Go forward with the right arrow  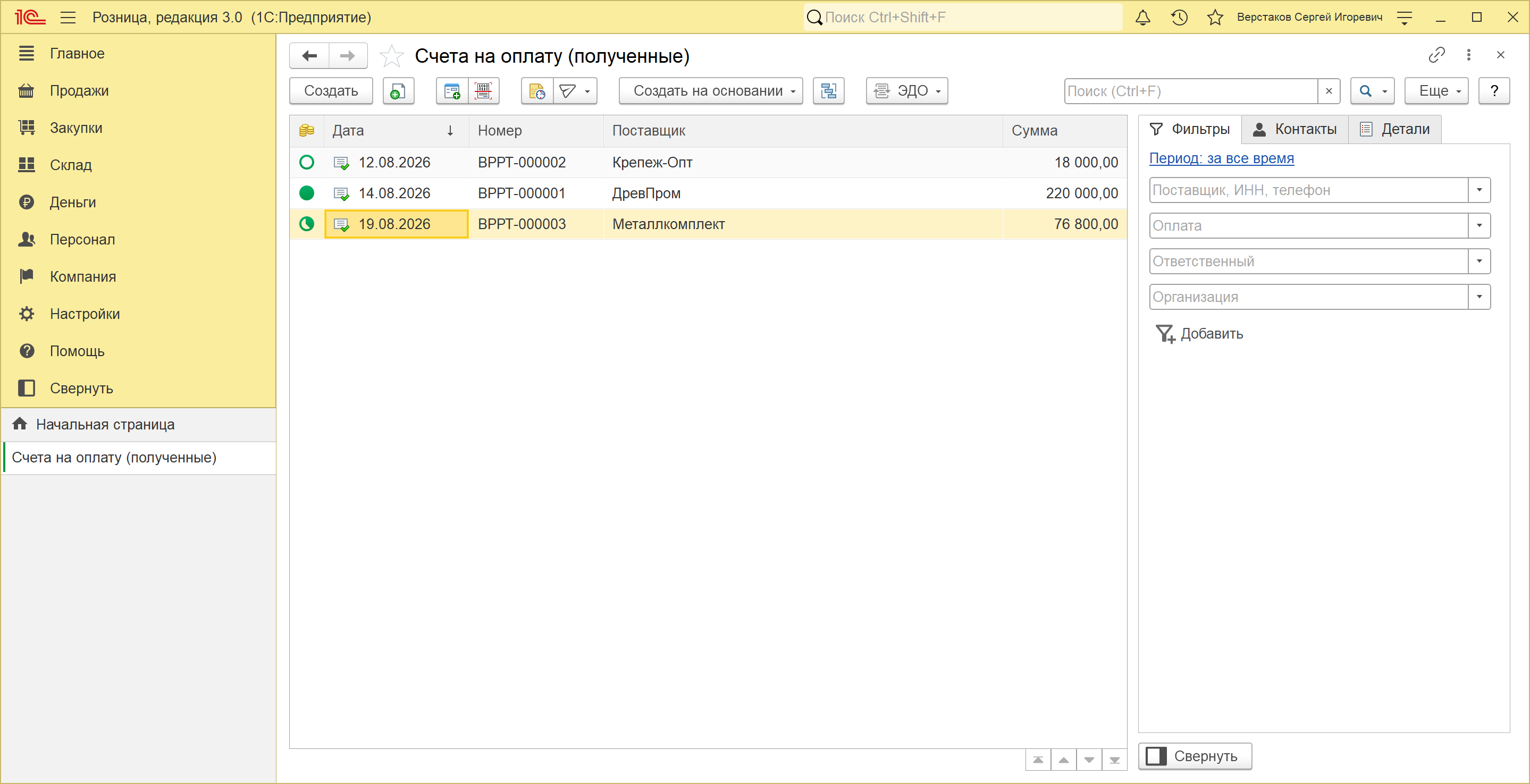click(348, 56)
